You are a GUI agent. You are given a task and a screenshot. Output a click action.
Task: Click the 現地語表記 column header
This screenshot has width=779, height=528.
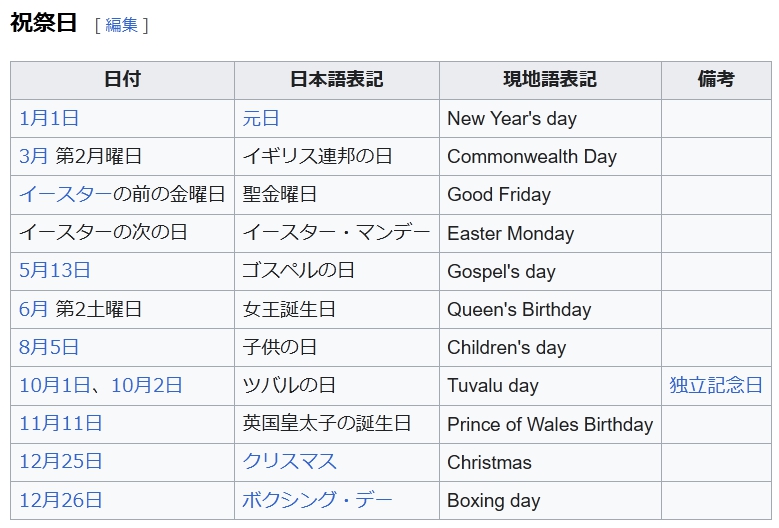pyautogui.click(x=549, y=80)
